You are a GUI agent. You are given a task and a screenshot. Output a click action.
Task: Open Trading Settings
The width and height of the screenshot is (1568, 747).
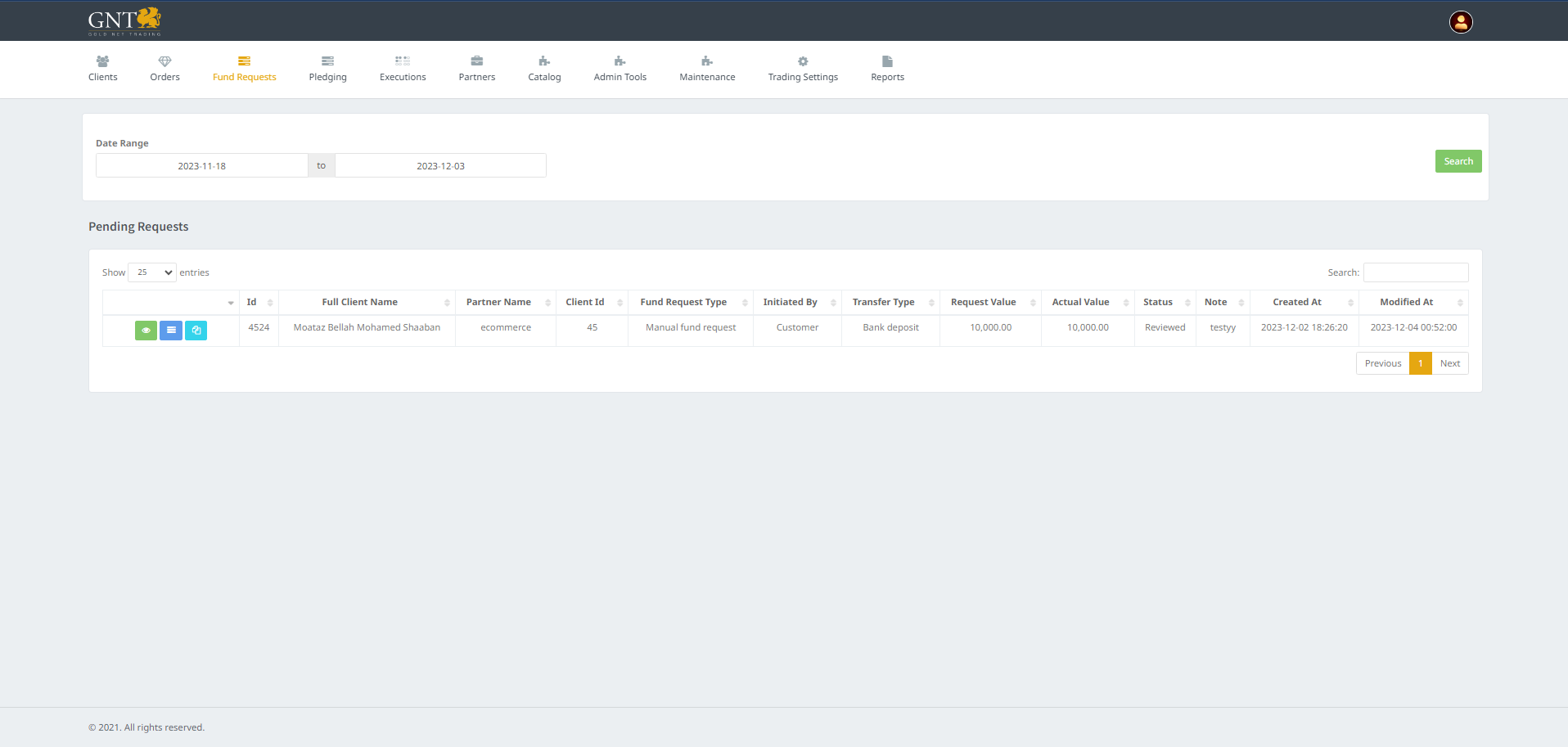pos(802,69)
